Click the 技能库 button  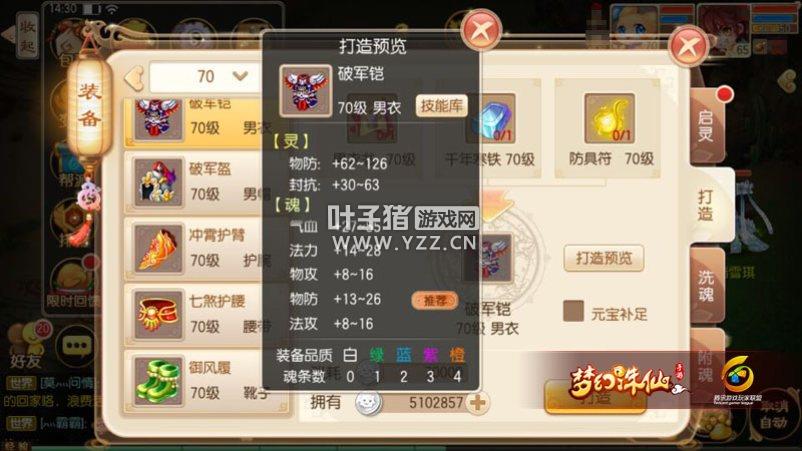[441, 106]
